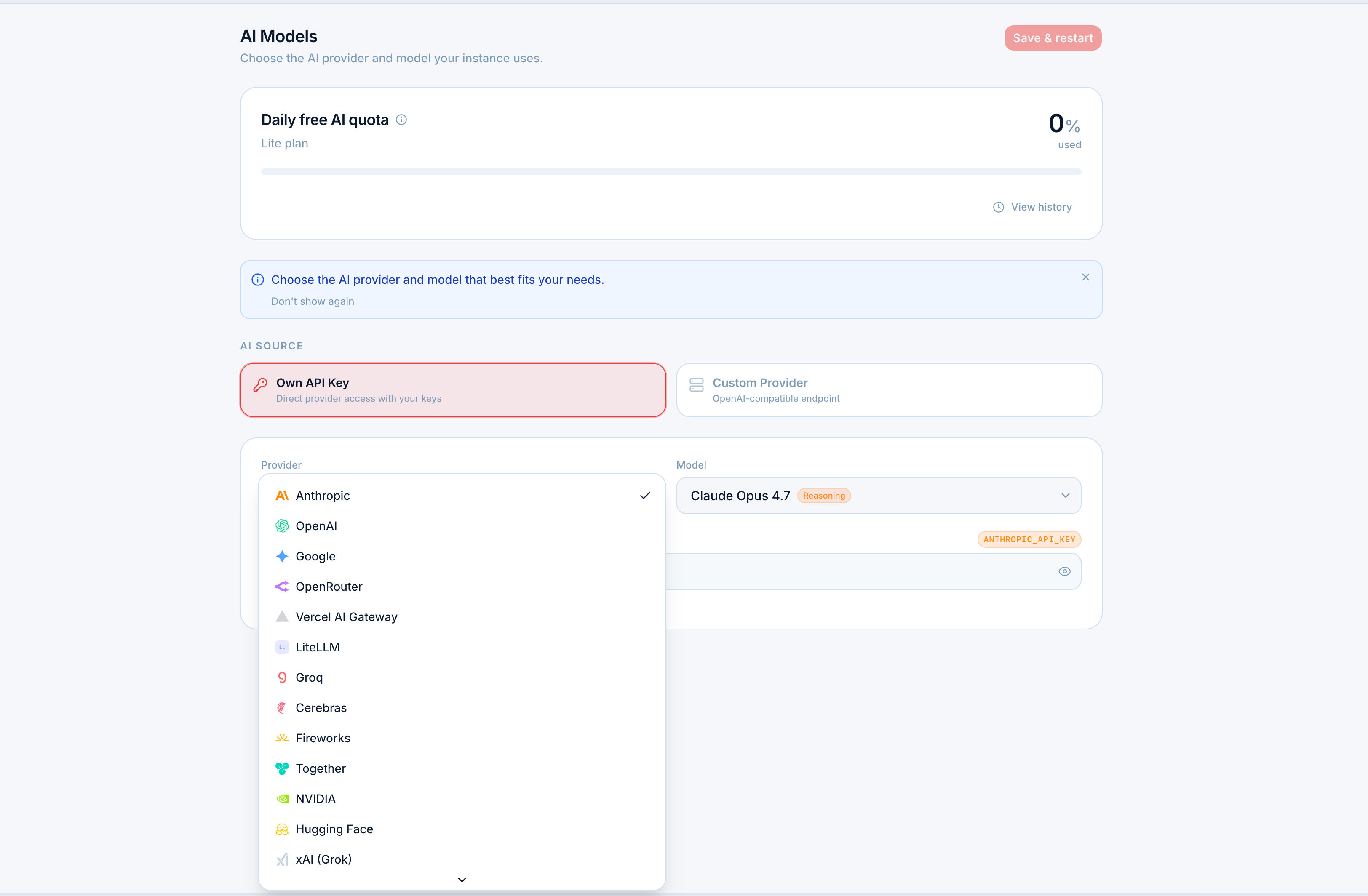Choose OpenAI from the provider list
The width and height of the screenshot is (1368, 896).
point(462,526)
